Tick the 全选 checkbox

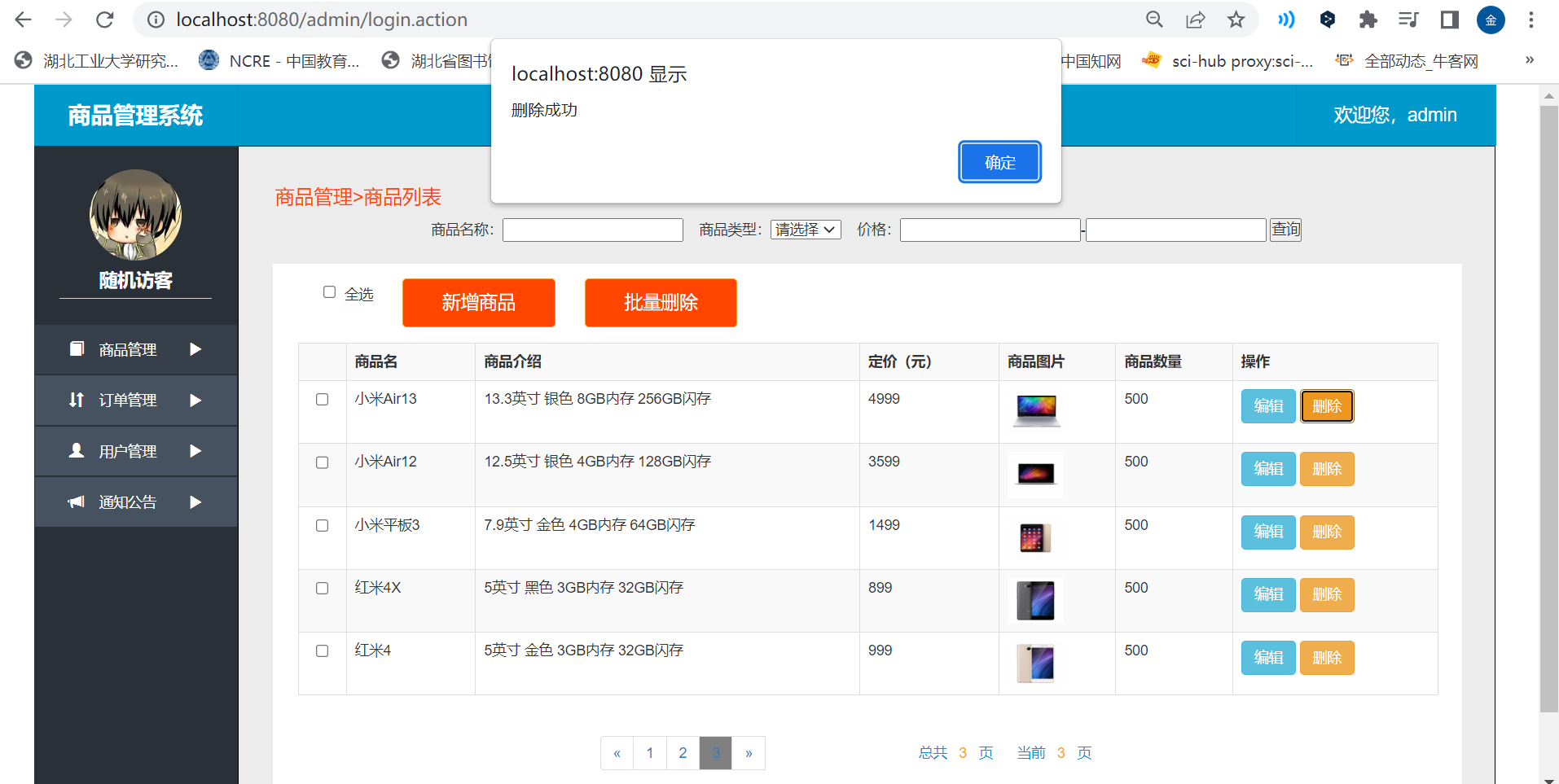tap(329, 291)
